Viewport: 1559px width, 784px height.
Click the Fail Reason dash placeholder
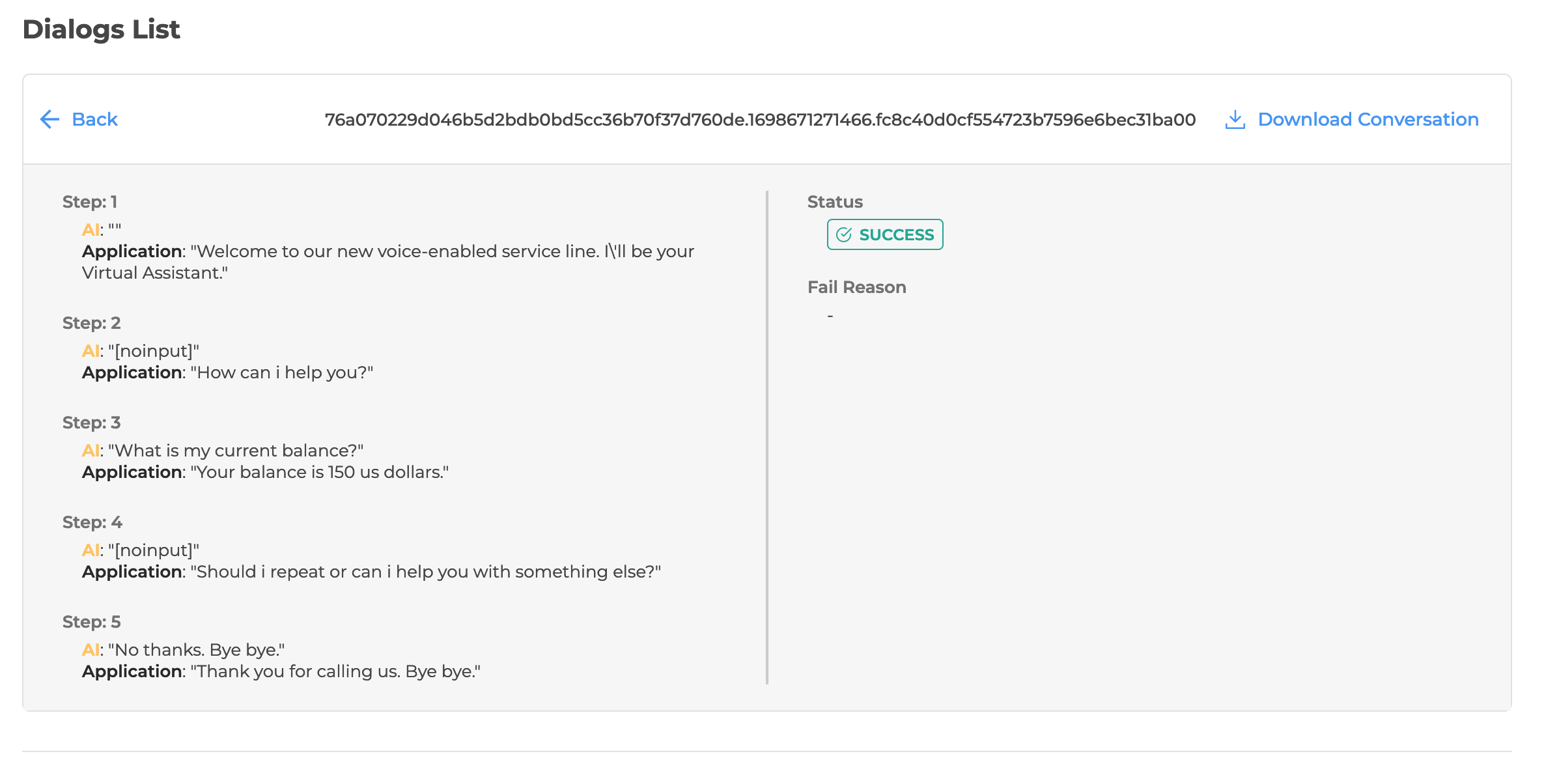[x=830, y=315]
